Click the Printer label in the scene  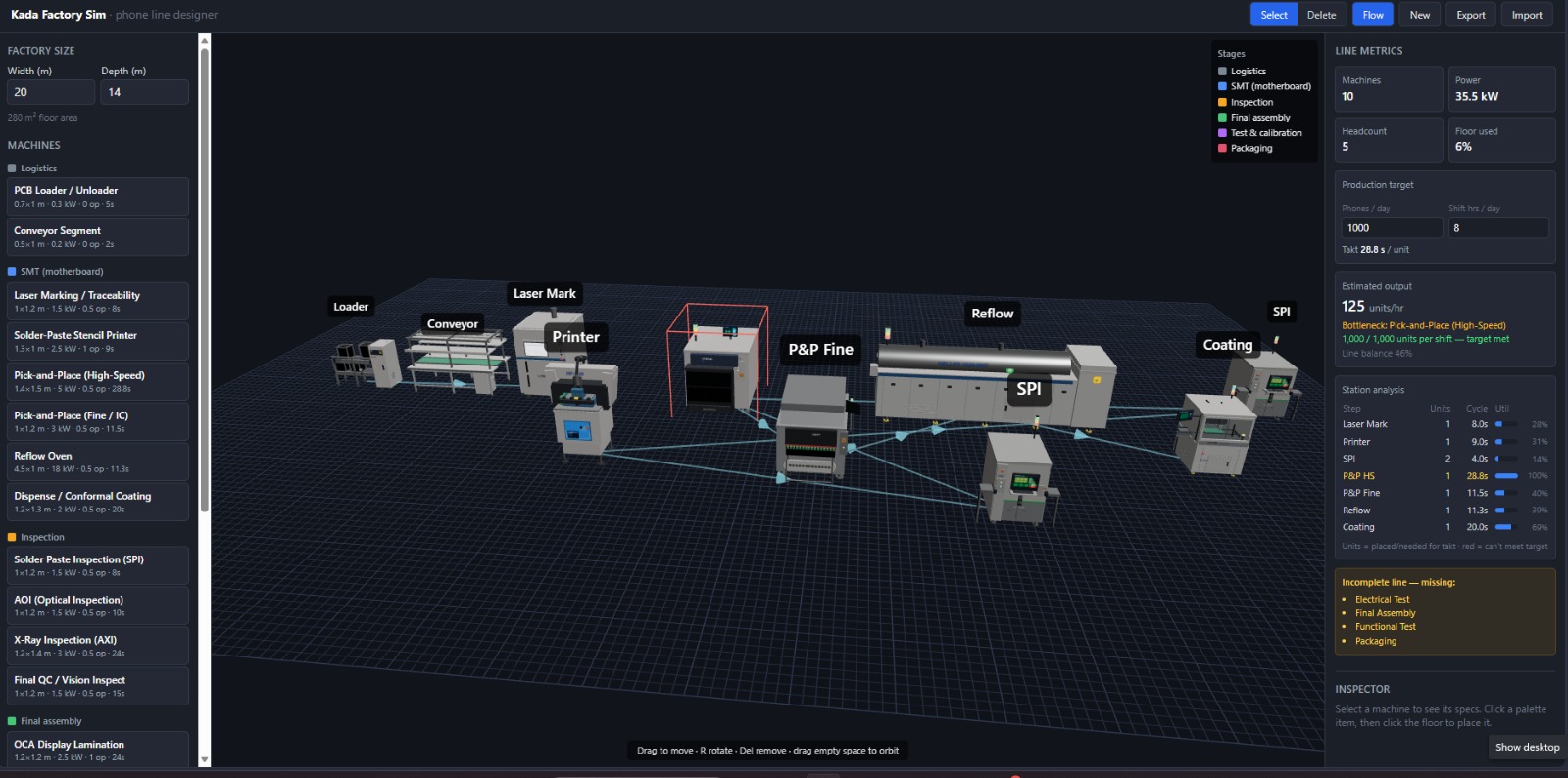pyautogui.click(x=575, y=337)
